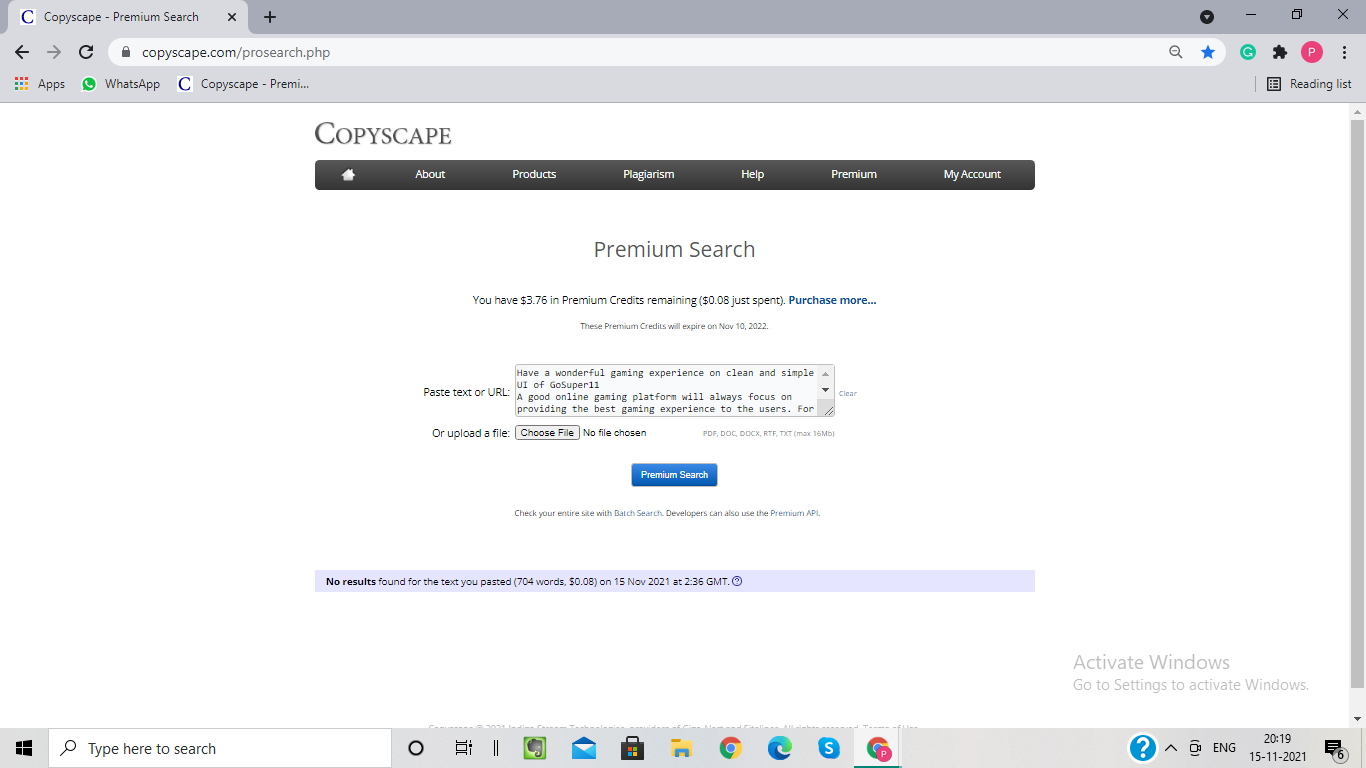Click Choose File to upload a file

pyautogui.click(x=547, y=433)
